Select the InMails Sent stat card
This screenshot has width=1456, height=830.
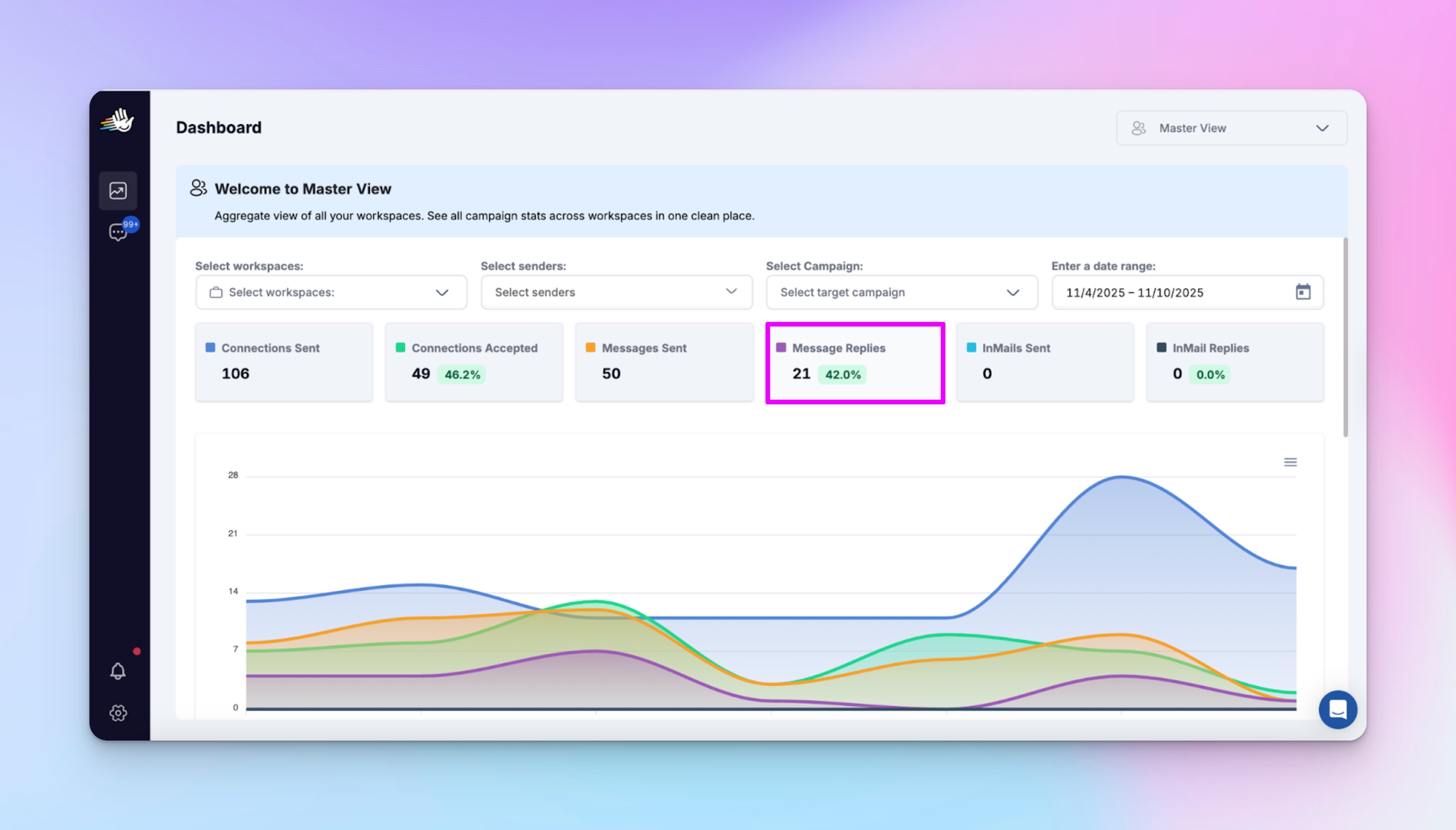[1045, 363]
